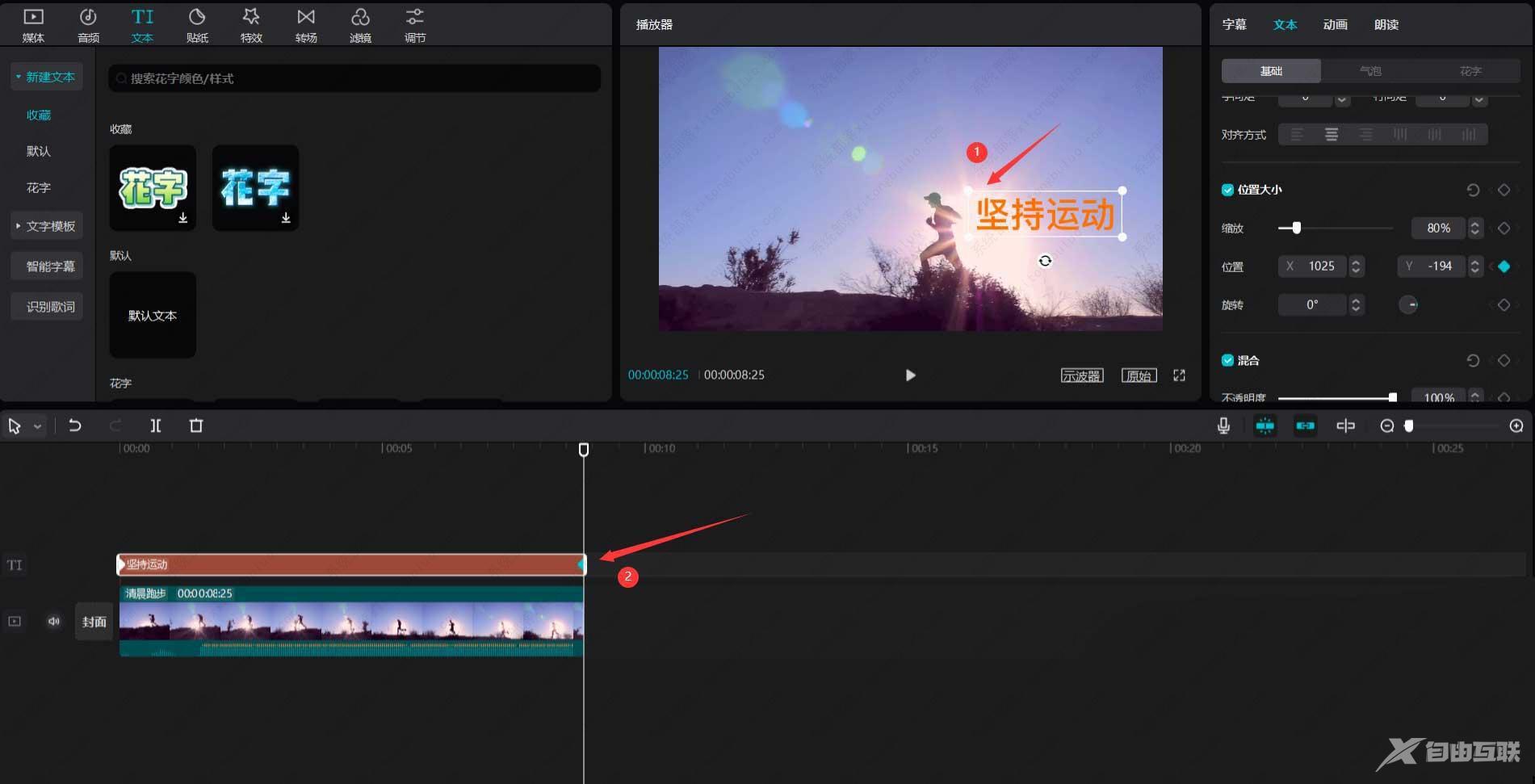This screenshot has width=1535, height=784.
Task: Click the 搜索花字颜色/样式 search field
Action: coord(354,78)
